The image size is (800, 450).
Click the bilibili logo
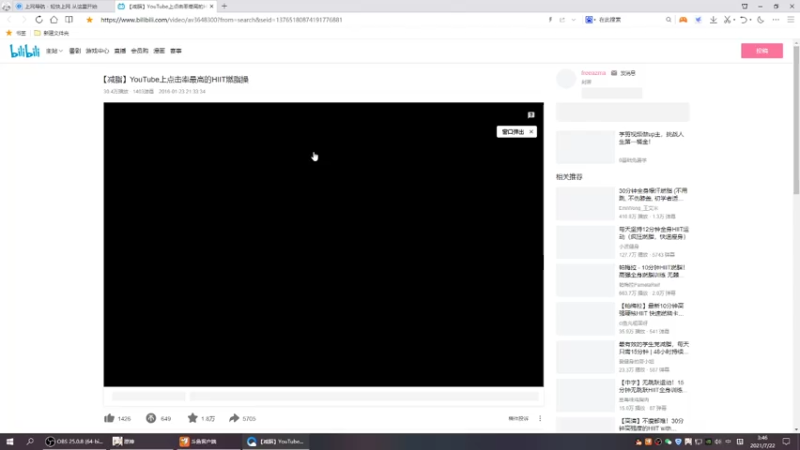click(24, 51)
